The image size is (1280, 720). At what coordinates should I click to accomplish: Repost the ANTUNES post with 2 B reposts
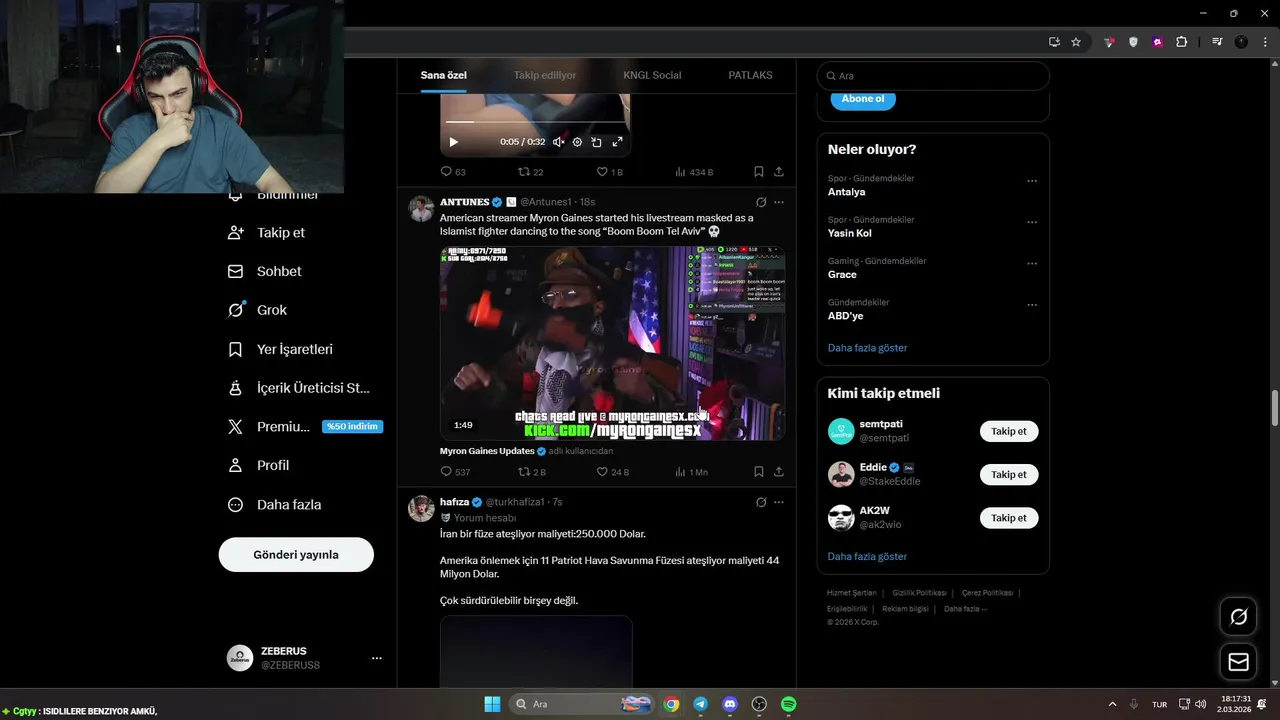(531, 472)
